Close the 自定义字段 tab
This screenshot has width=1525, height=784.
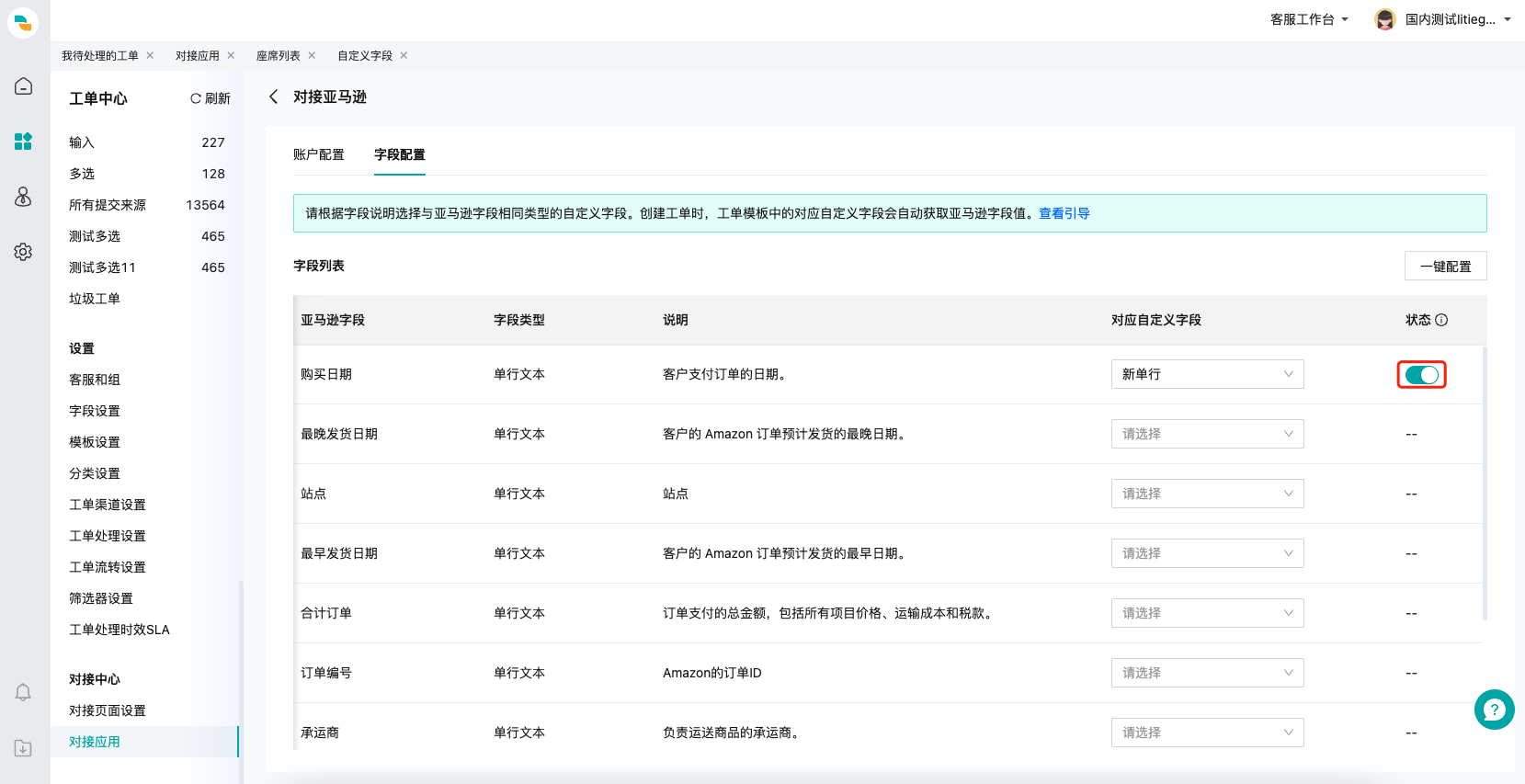(x=404, y=55)
